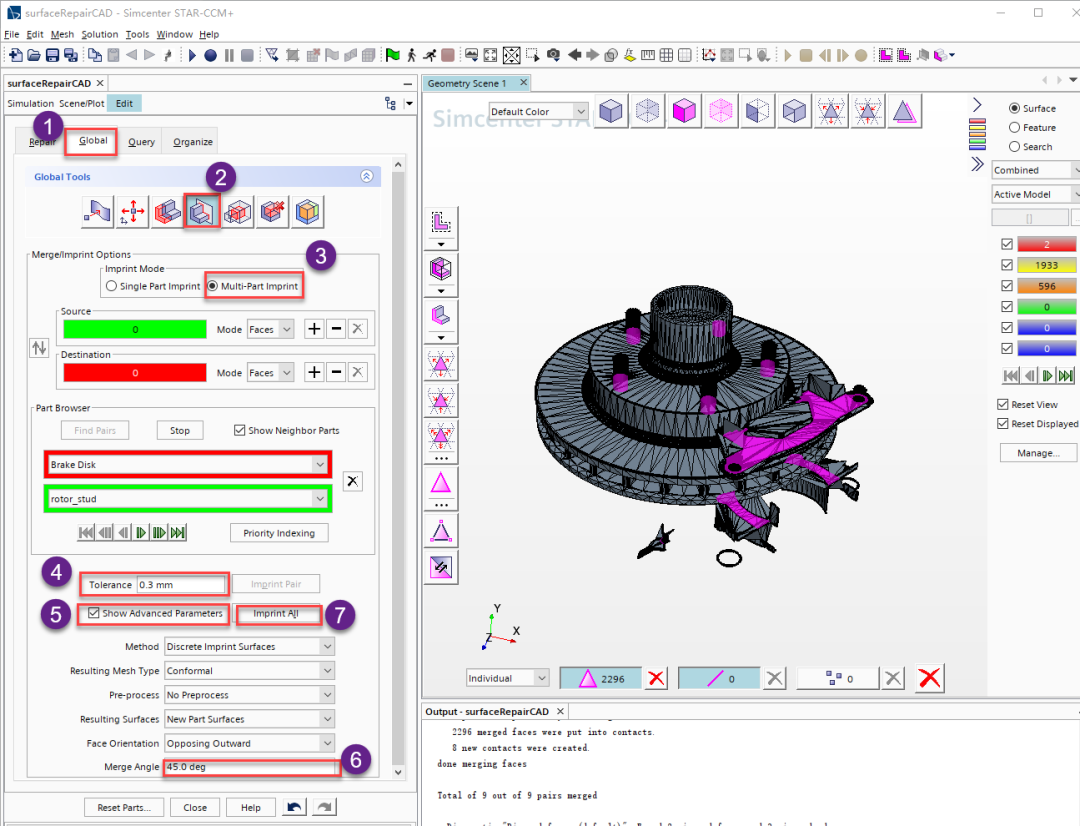Save the simulation with the floppy disk icon

[x=52, y=55]
